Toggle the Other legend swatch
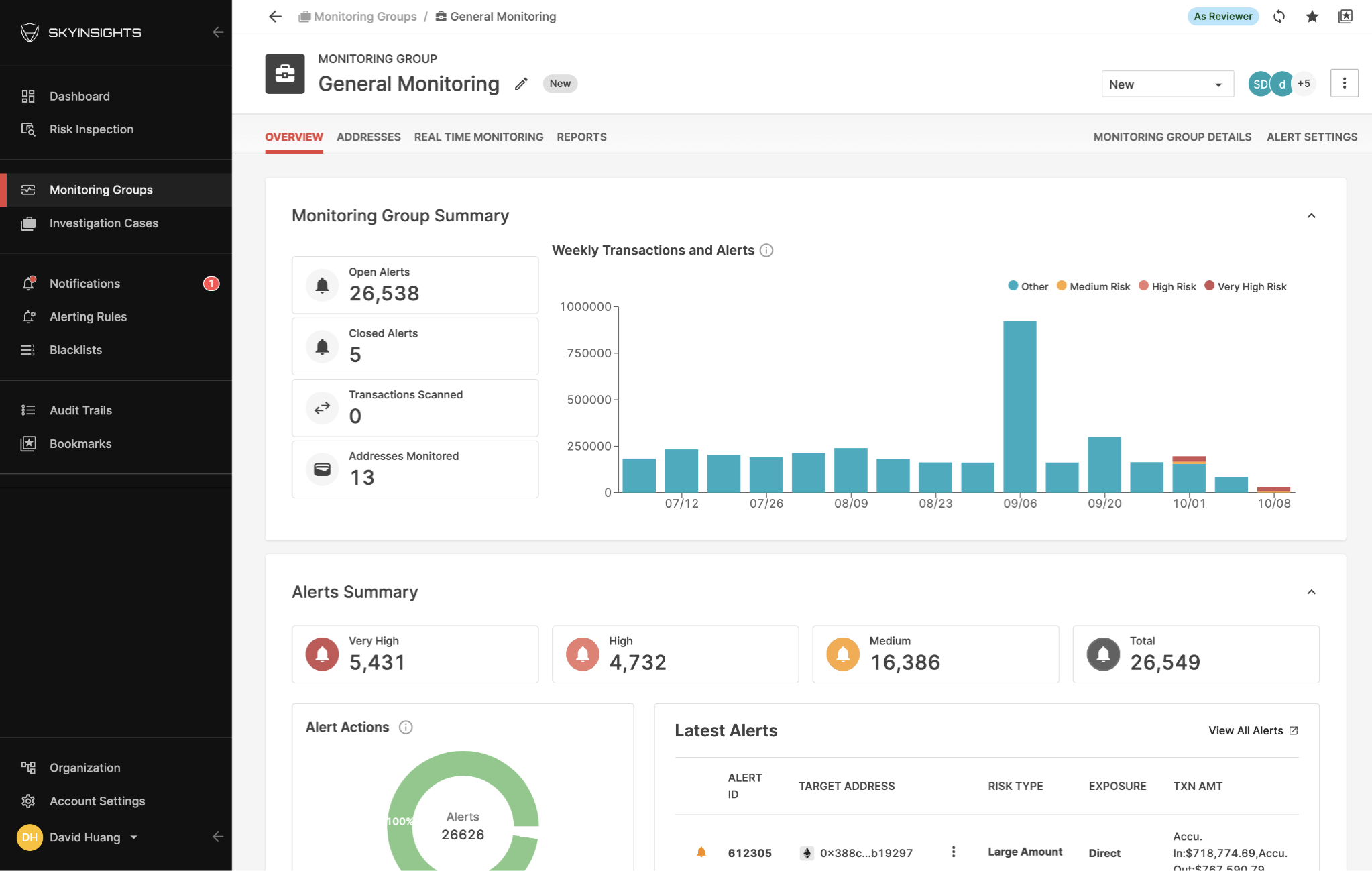Viewport: 1372px width, 871px height. pos(1013,286)
